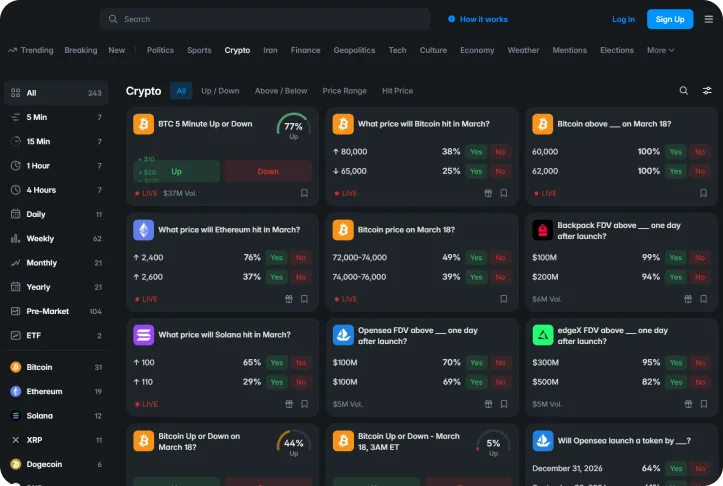Open the Finance category
This screenshot has width=723, height=486.
(x=305, y=50)
